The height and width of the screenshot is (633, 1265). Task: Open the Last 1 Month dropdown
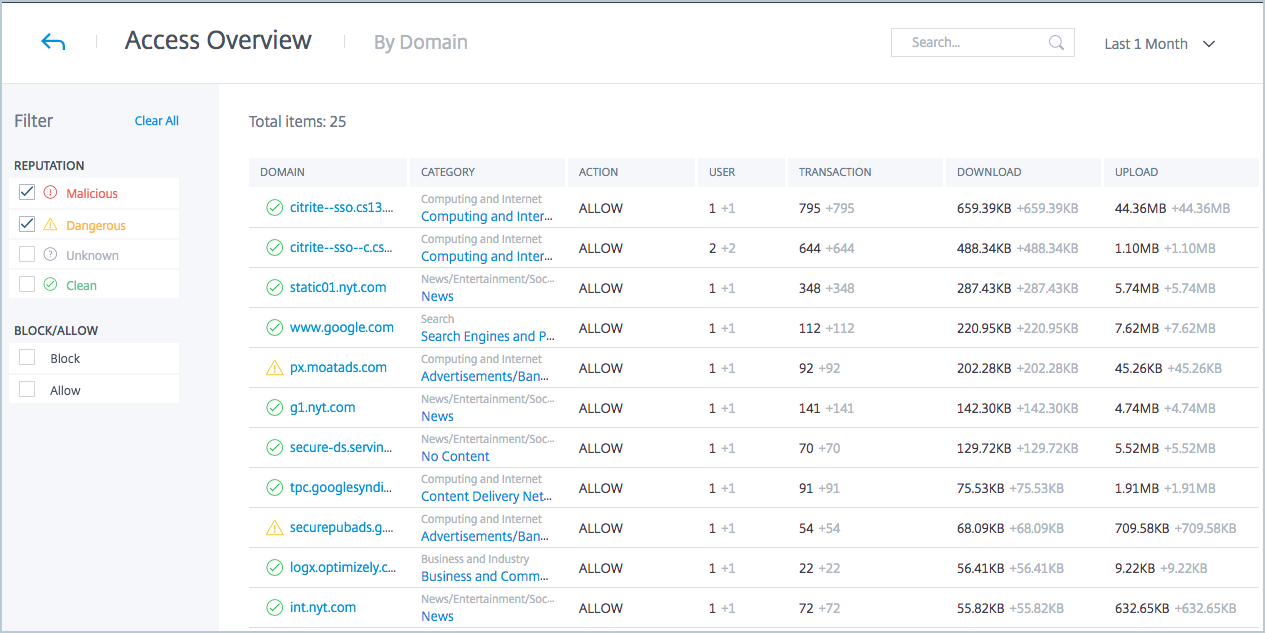point(1159,44)
